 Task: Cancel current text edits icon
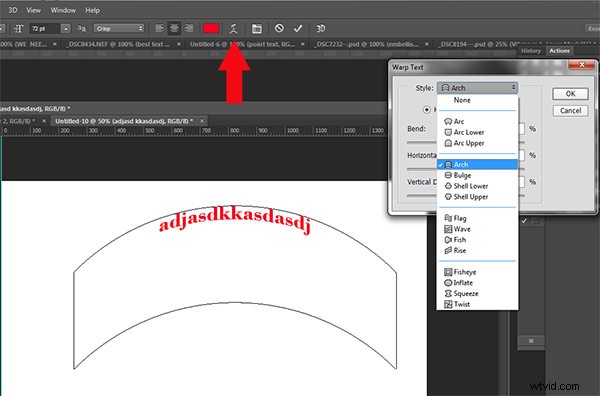279,28
